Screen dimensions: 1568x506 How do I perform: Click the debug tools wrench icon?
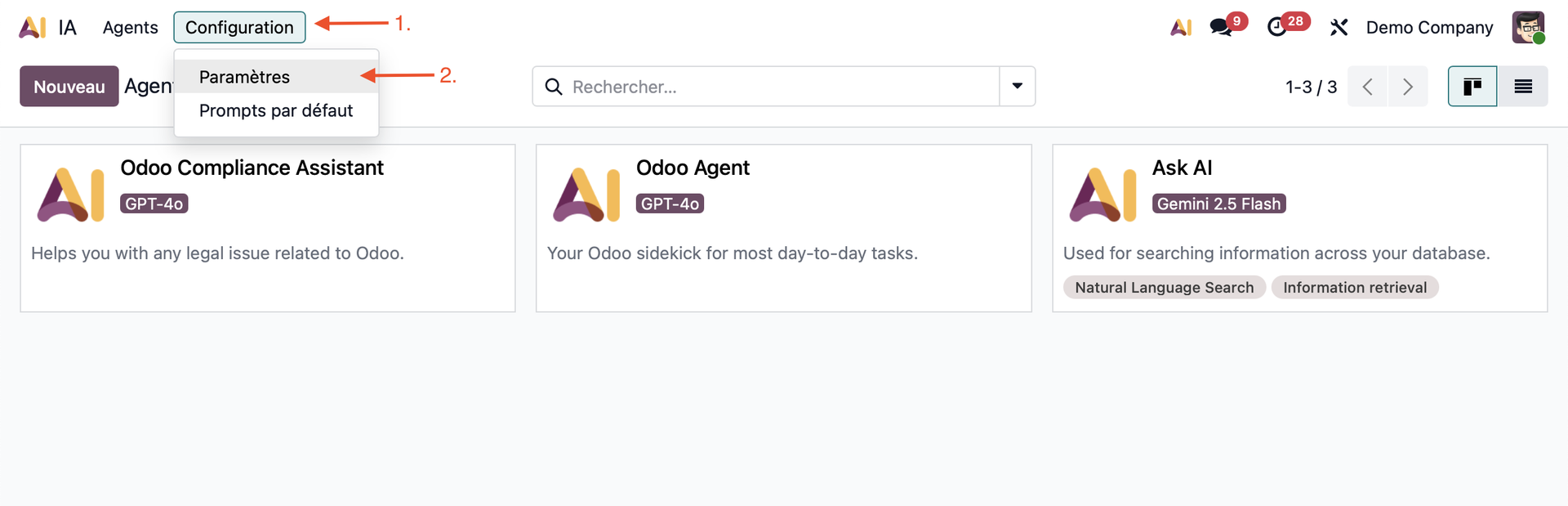1339,28
